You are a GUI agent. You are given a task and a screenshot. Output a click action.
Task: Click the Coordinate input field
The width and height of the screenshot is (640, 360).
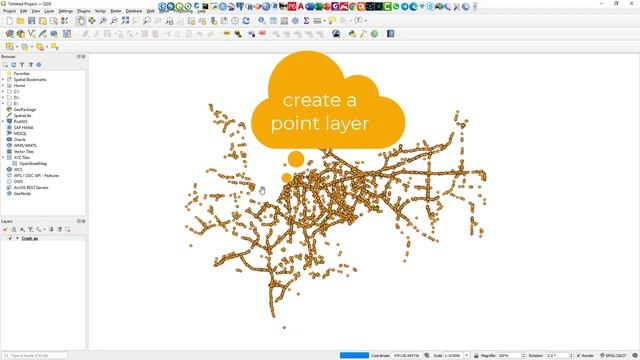[406, 356]
